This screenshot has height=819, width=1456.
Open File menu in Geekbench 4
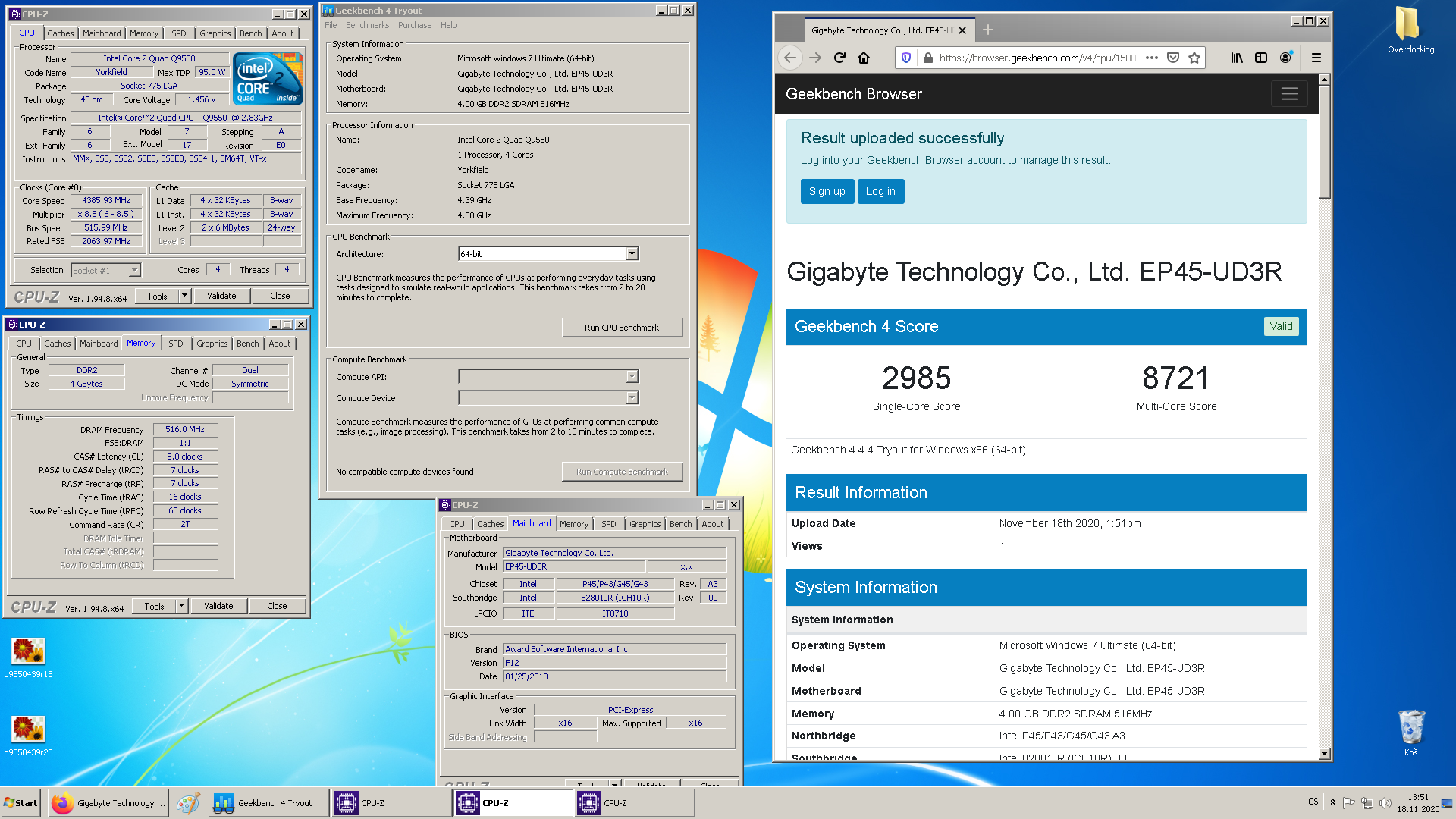(331, 25)
